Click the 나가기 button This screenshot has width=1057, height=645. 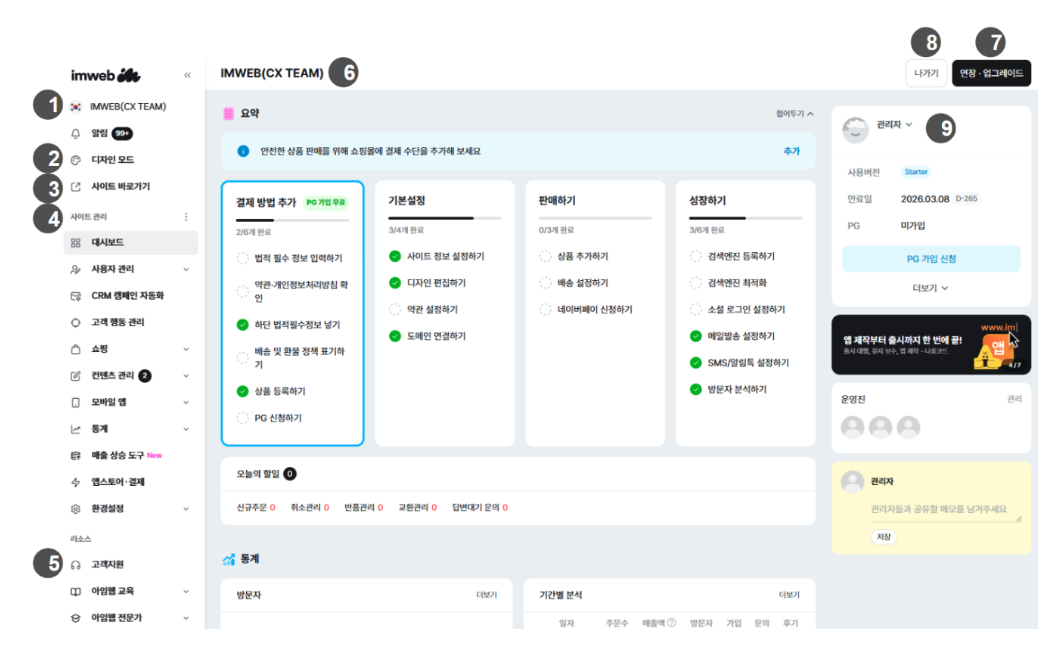926,73
